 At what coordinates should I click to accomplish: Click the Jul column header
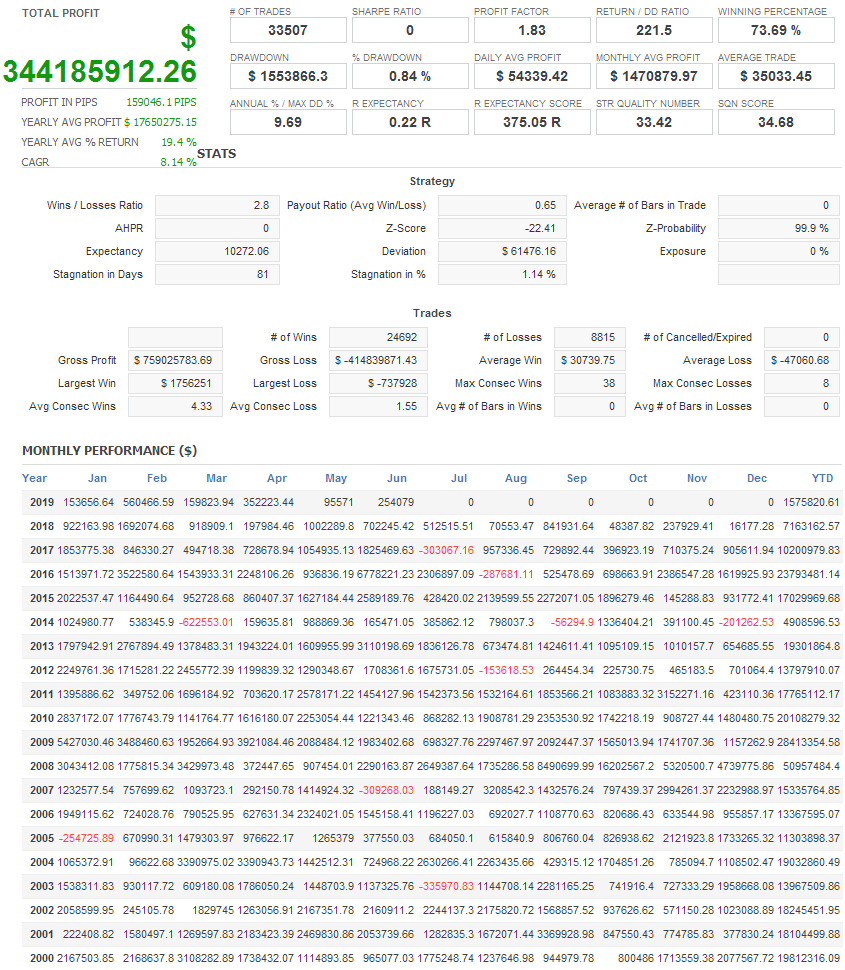tap(459, 478)
